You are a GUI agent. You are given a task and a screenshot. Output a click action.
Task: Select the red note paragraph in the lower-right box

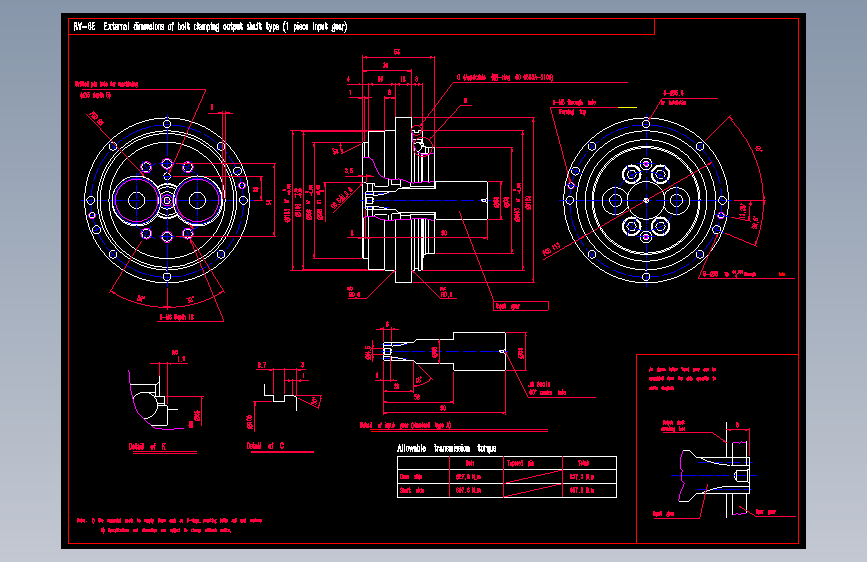tap(682, 379)
